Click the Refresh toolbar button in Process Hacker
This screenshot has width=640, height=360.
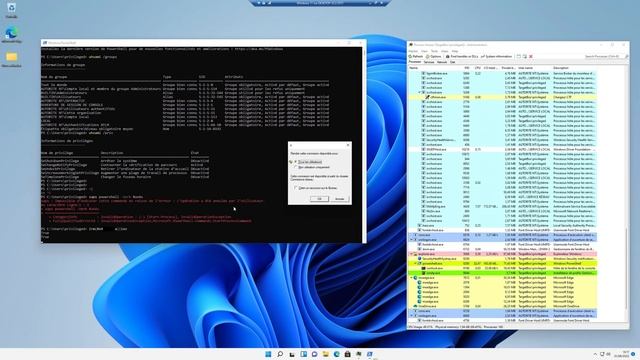[x=416, y=56]
